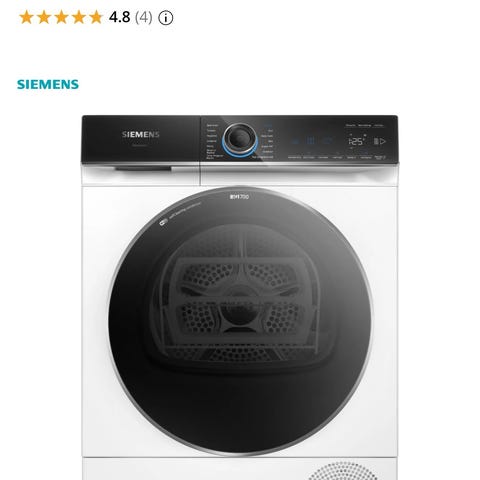Open the (4) reviews count
Image resolution: width=480 pixels, height=480 pixels.
click(144, 17)
